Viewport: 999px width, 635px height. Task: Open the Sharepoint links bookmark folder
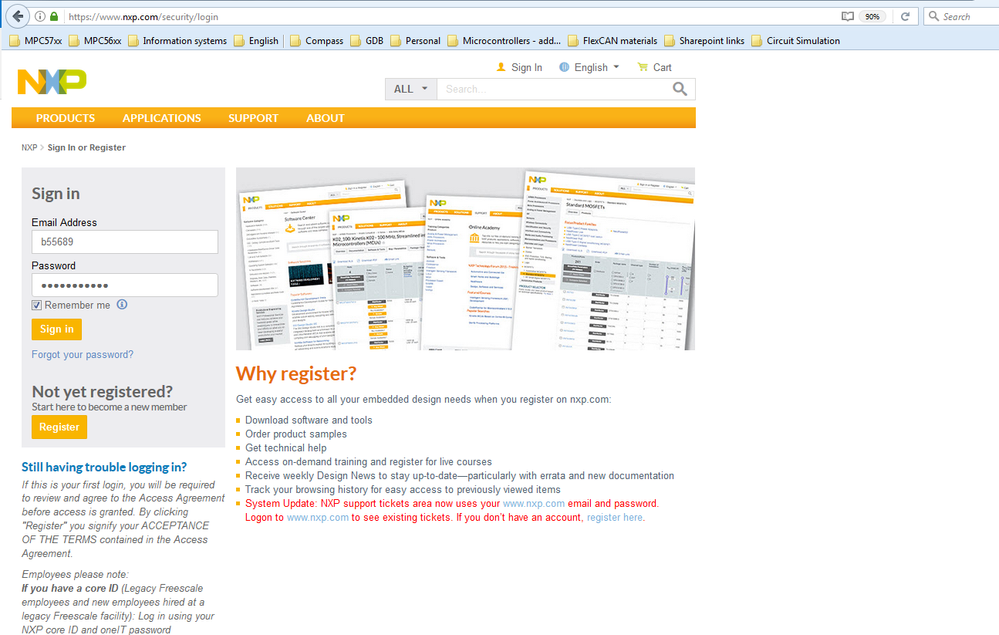click(x=704, y=41)
